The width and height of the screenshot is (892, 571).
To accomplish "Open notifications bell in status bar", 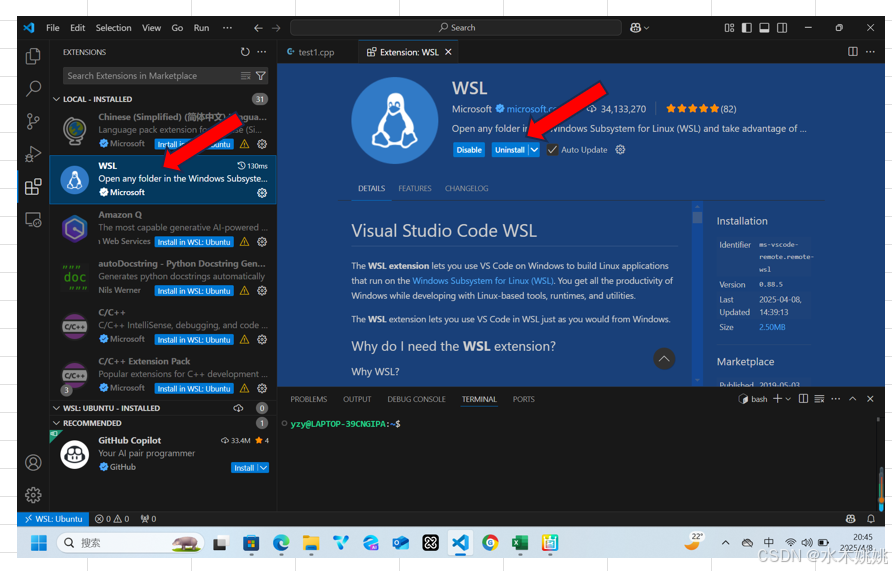I will (x=870, y=519).
